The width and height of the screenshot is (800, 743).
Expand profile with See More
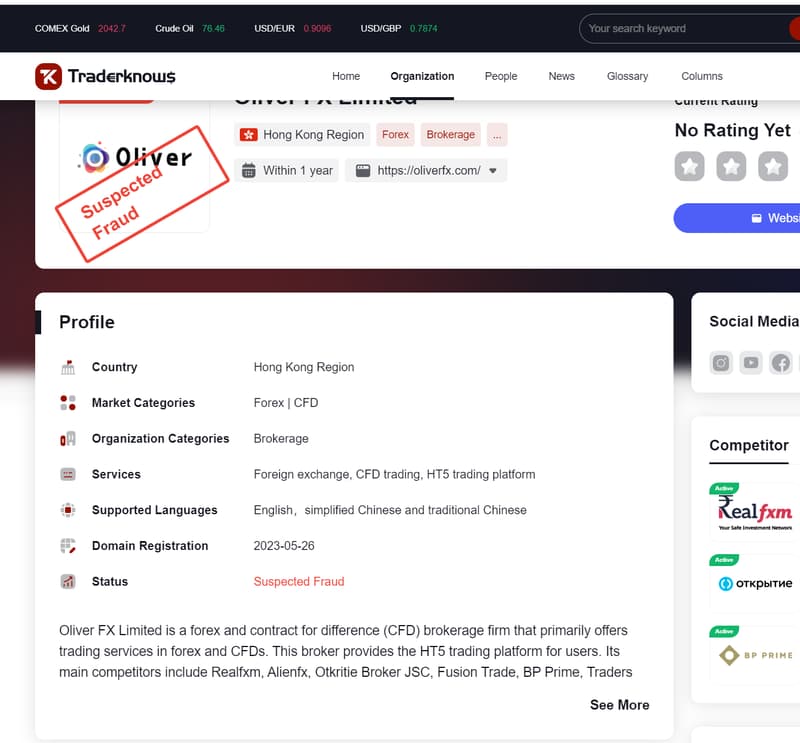coord(619,705)
